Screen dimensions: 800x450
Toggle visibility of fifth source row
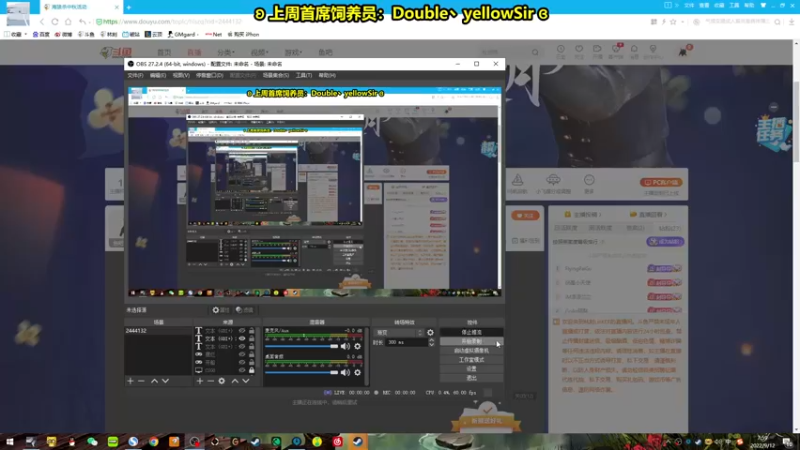point(242,362)
